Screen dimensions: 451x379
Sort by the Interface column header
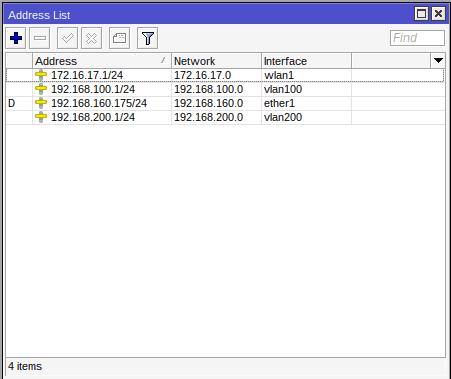pos(306,61)
